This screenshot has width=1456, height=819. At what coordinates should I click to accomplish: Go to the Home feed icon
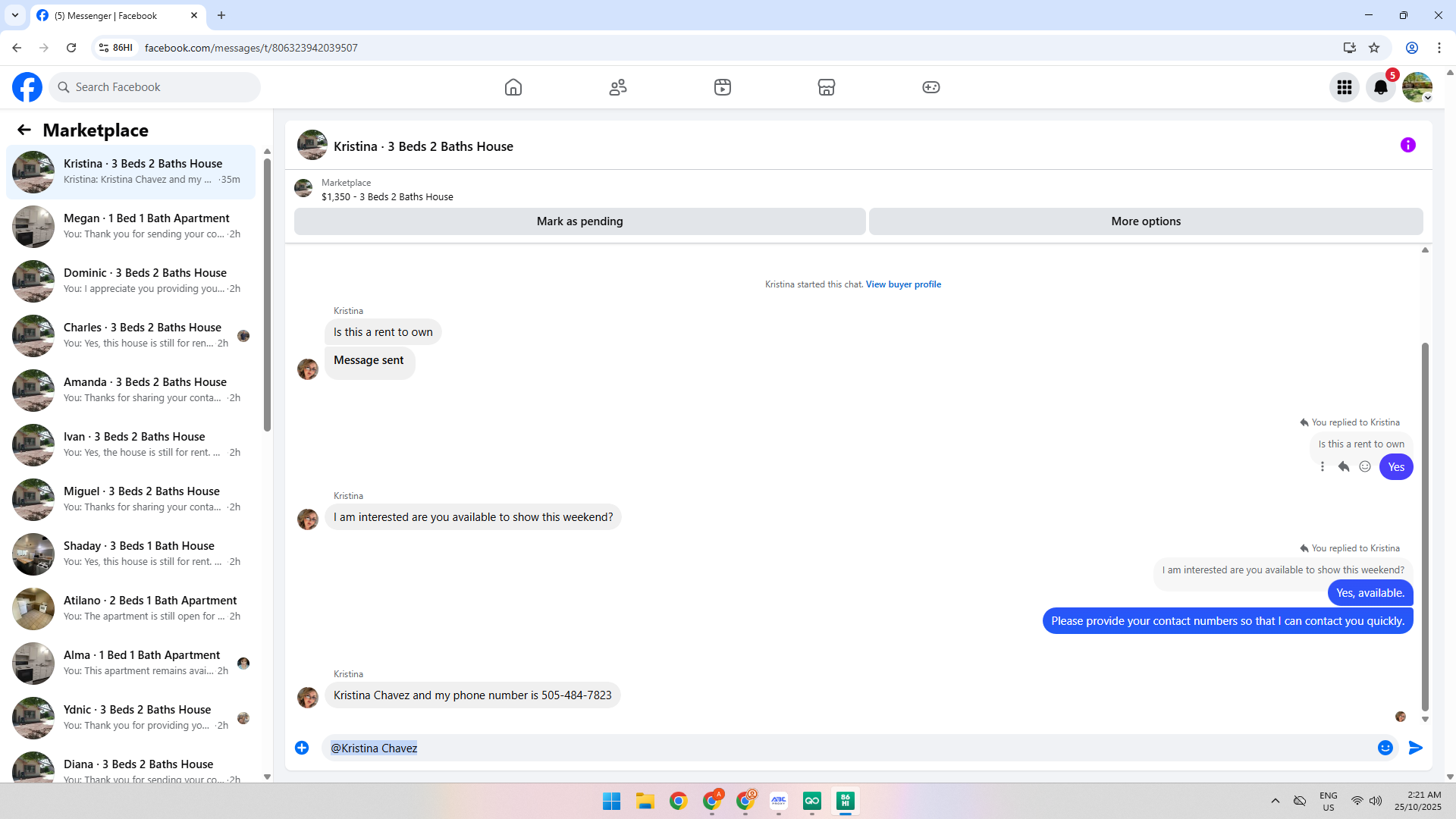coord(513,87)
